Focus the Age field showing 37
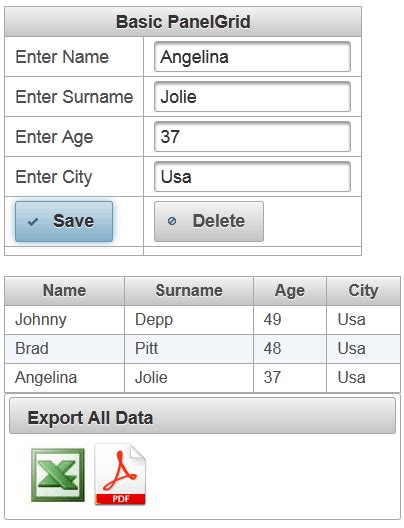Screen dimensions: 404x528 252,137
